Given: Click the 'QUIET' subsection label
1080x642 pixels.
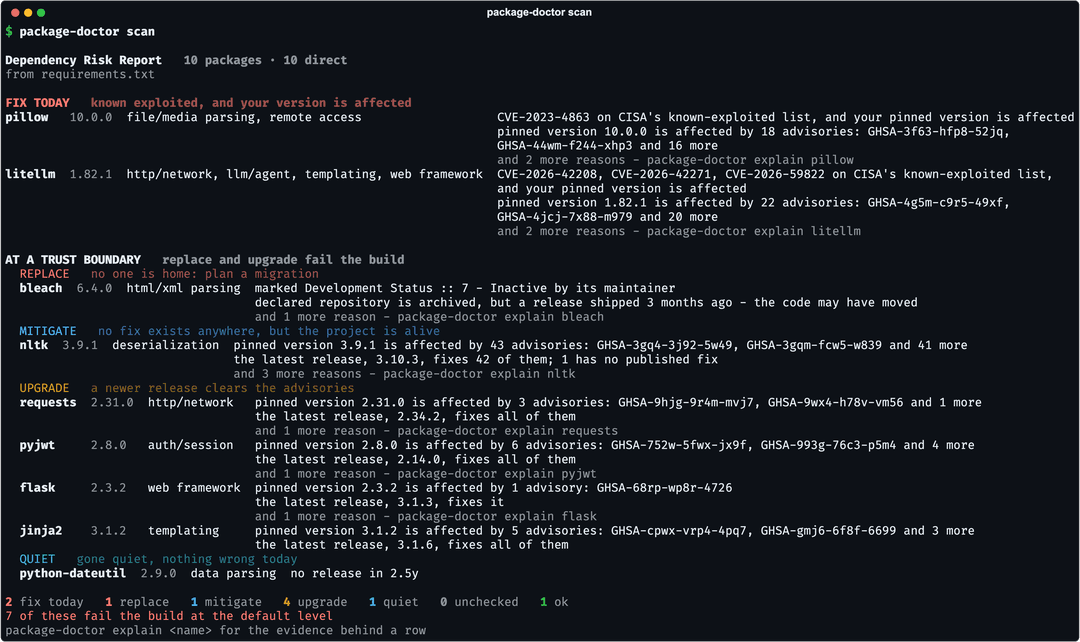Looking at the screenshot, I should point(37,559).
